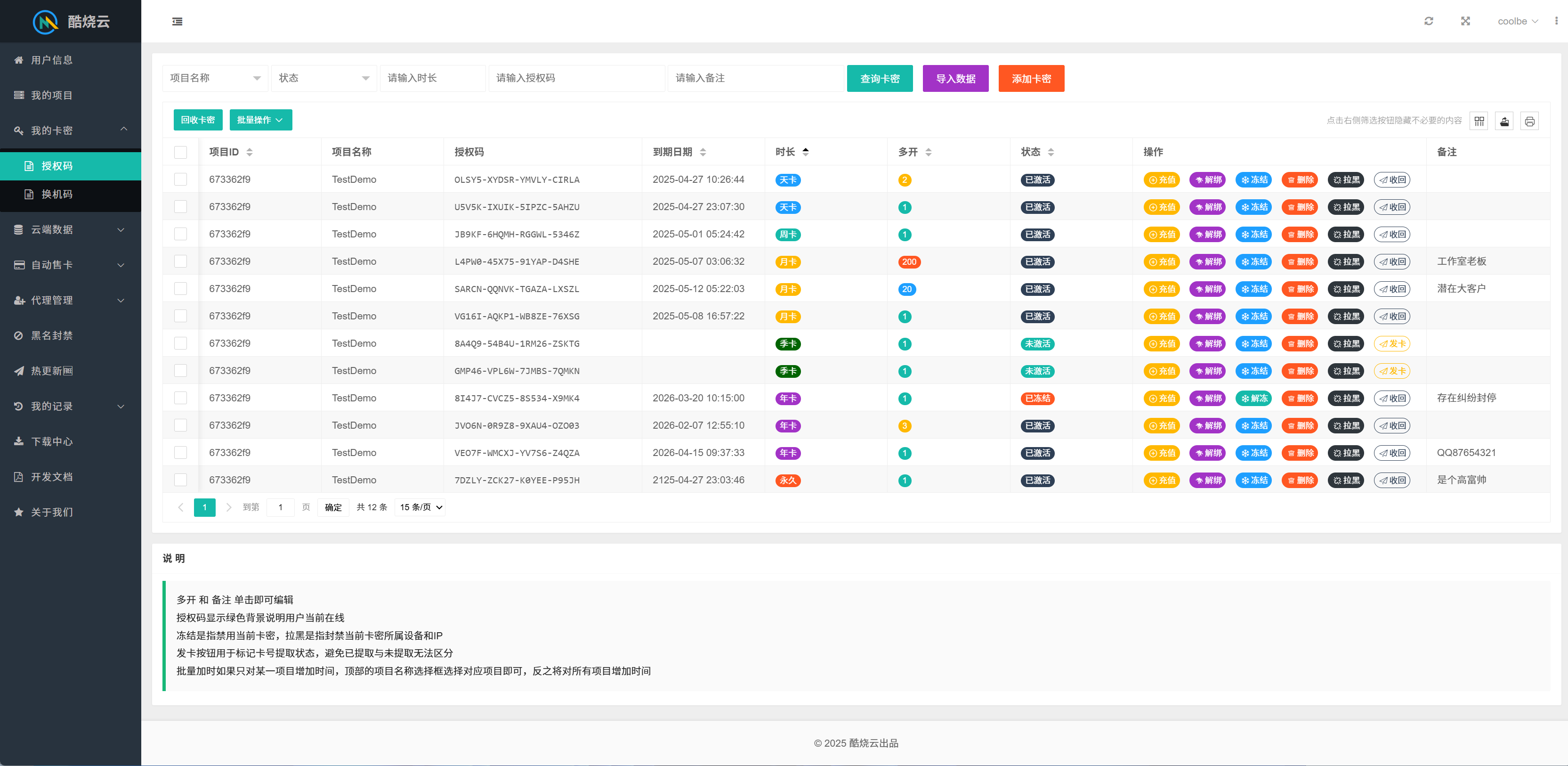The height and width of the screenshot is (766, 1568).
Task: Tick checkbox for OLSY5-XYDSR-YMVLY-CIRLA row
Action: (x=180, y=179)
